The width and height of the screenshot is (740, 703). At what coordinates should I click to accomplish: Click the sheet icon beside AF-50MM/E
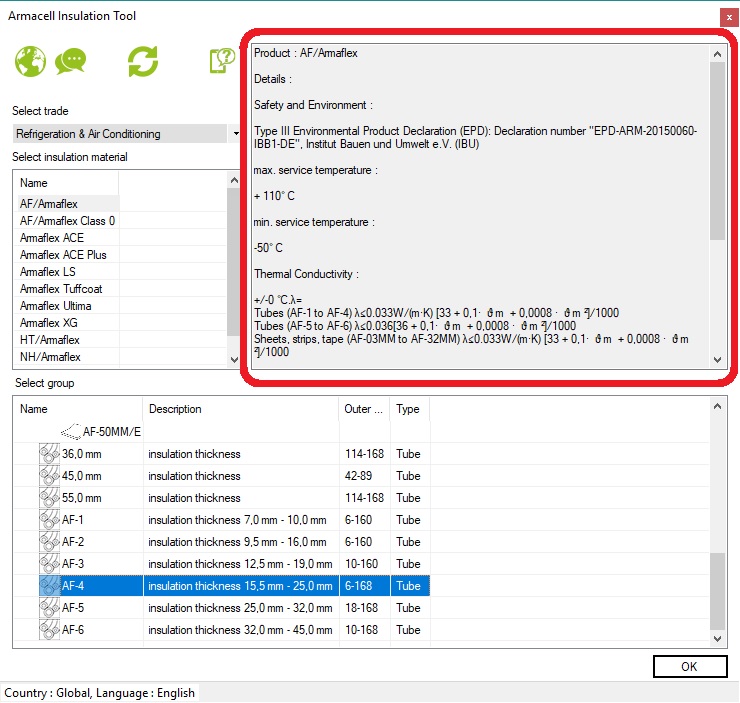(71, 431)
